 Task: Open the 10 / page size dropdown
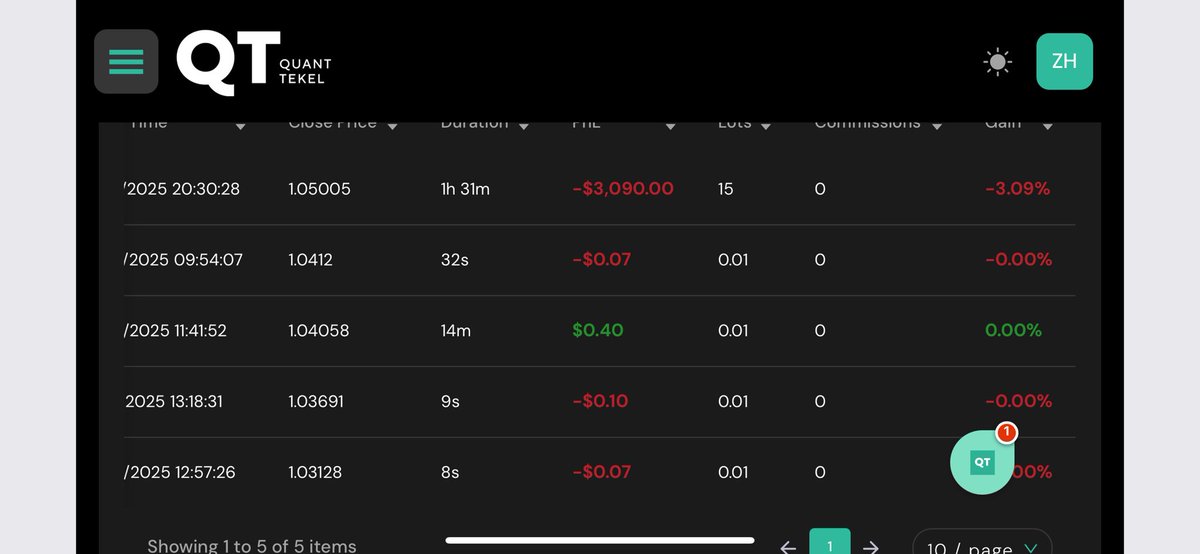(x=982, y=542)
